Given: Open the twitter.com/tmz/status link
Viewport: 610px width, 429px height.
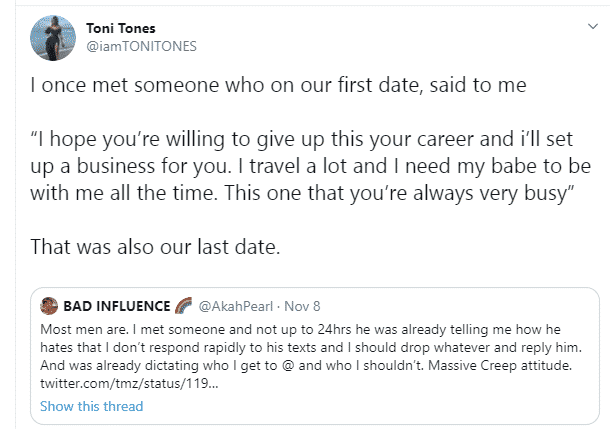Looking at the screenshot, I should [129, 383].
